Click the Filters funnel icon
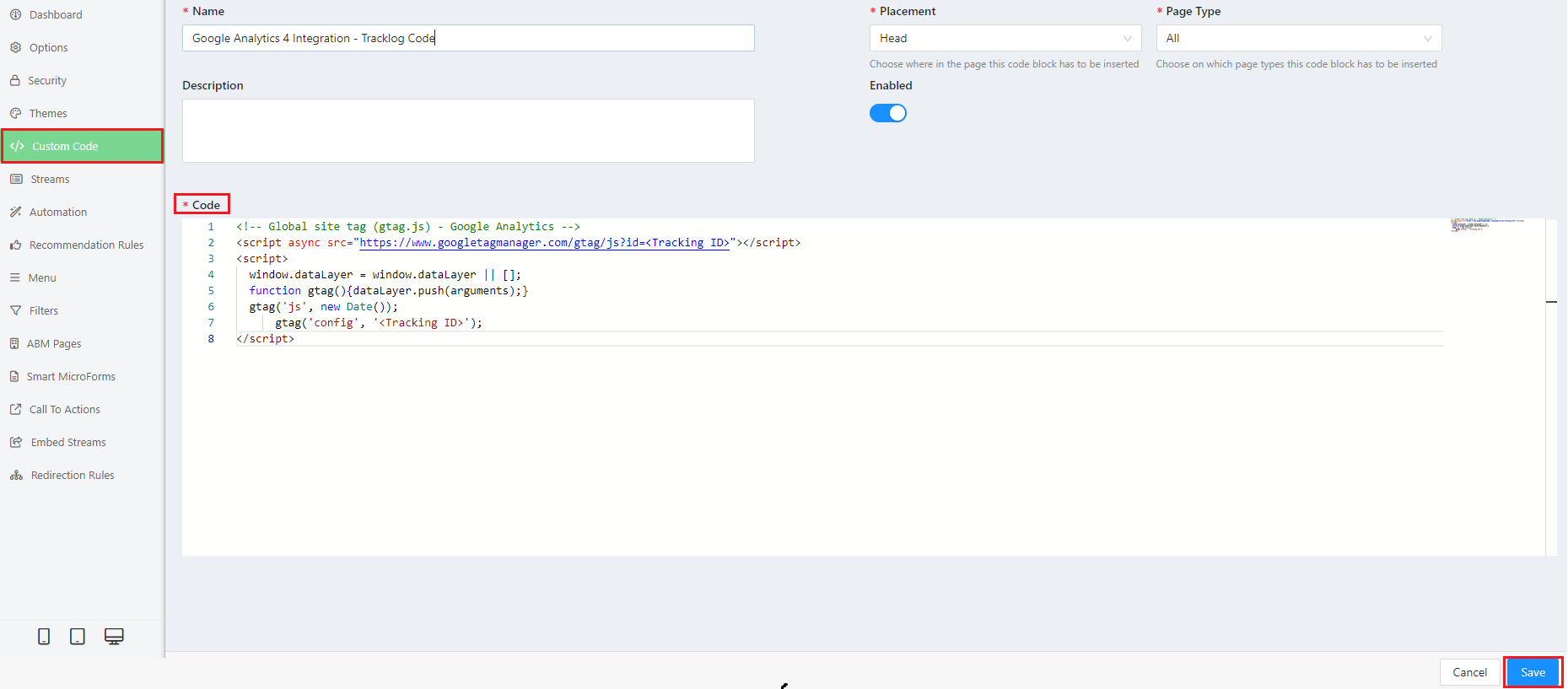The width and height of the screenshot is (1568, 689). (15, 310)
